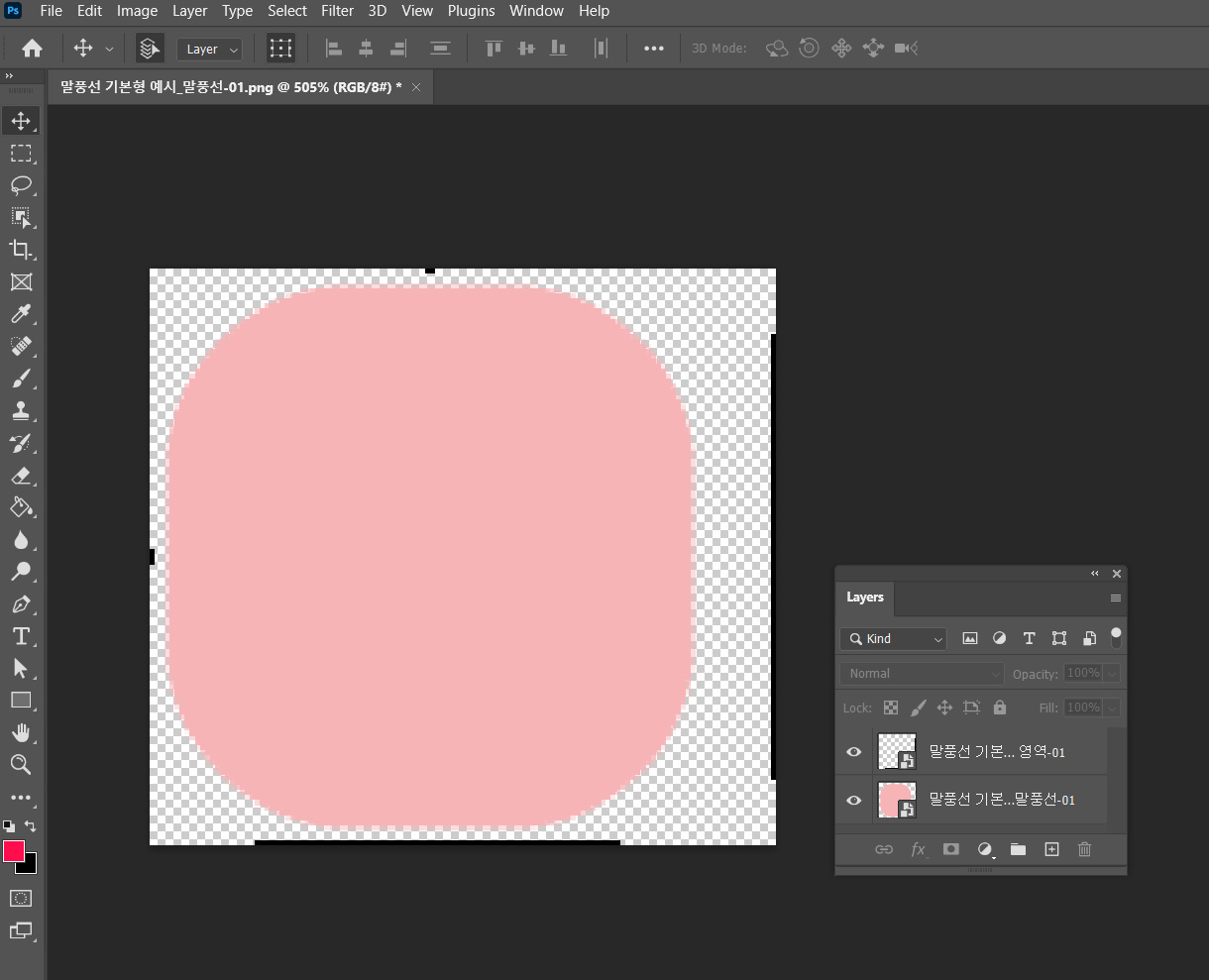Screen dimensions: 1209x980
Task: Delete layer with trash icon
Action: pyautogui.click(x=1085, y=849)
